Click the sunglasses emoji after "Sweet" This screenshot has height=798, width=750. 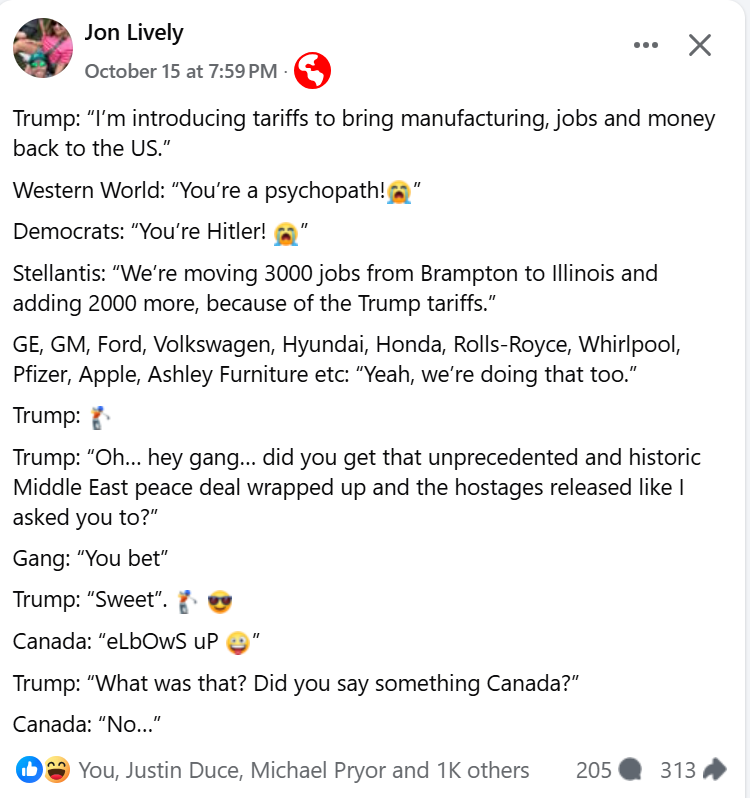tap(219, 601)
